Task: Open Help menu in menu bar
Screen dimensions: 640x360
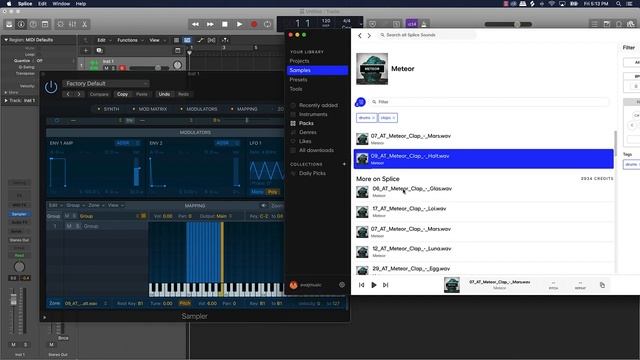Action: pyautogui.click(x=81, y=4)
